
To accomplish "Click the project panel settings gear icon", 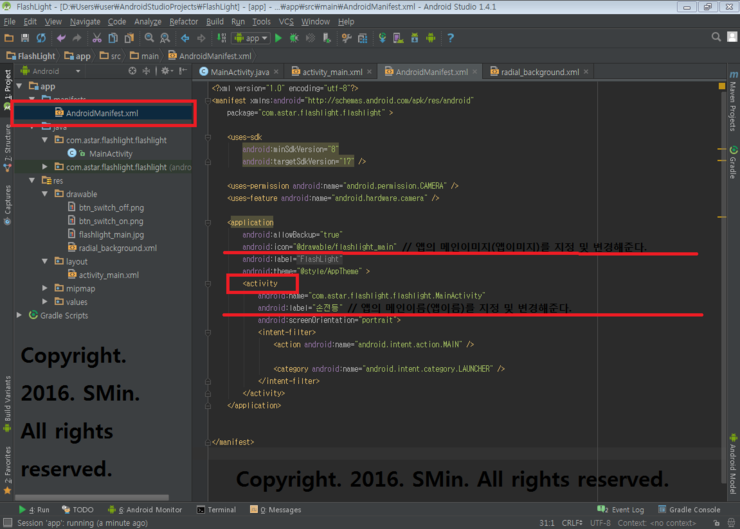I will [166, 71].
